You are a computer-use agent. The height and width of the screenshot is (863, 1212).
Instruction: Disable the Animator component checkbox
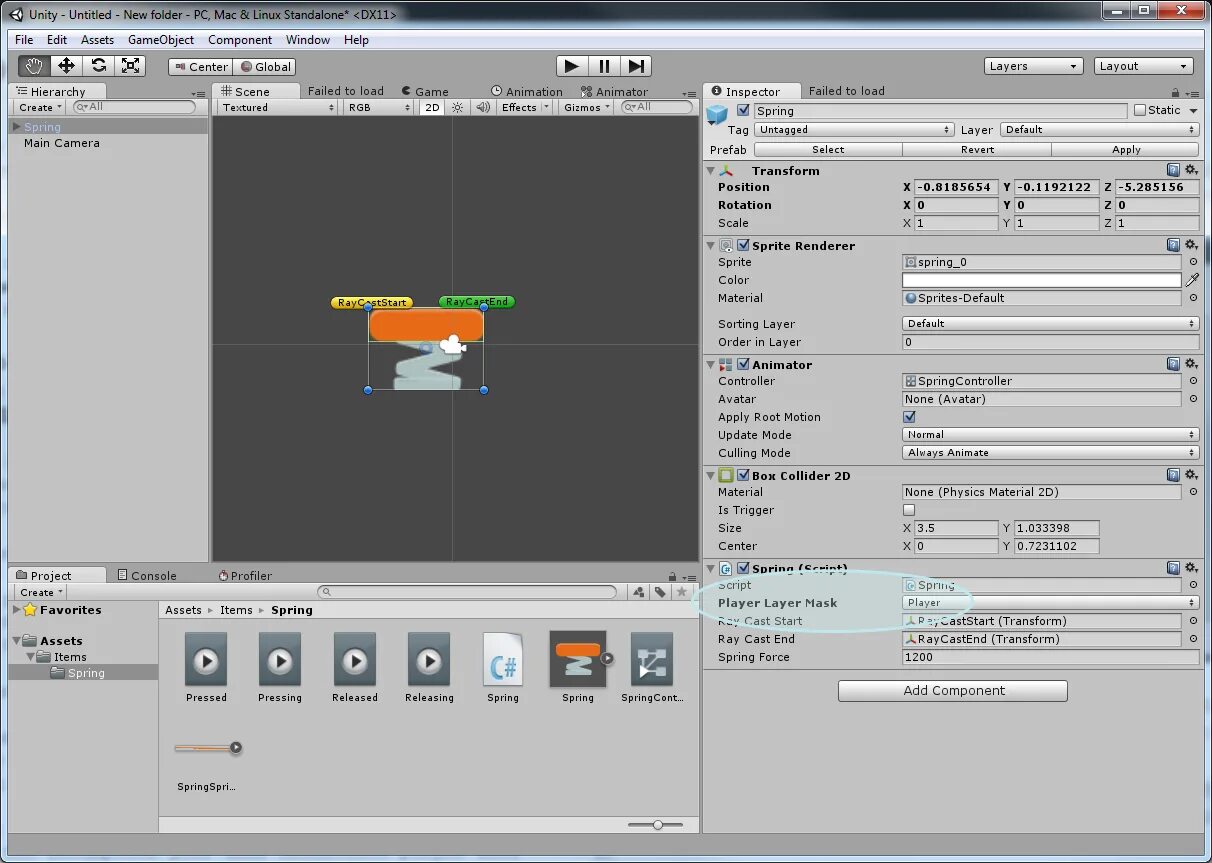(x=743, y=365)
